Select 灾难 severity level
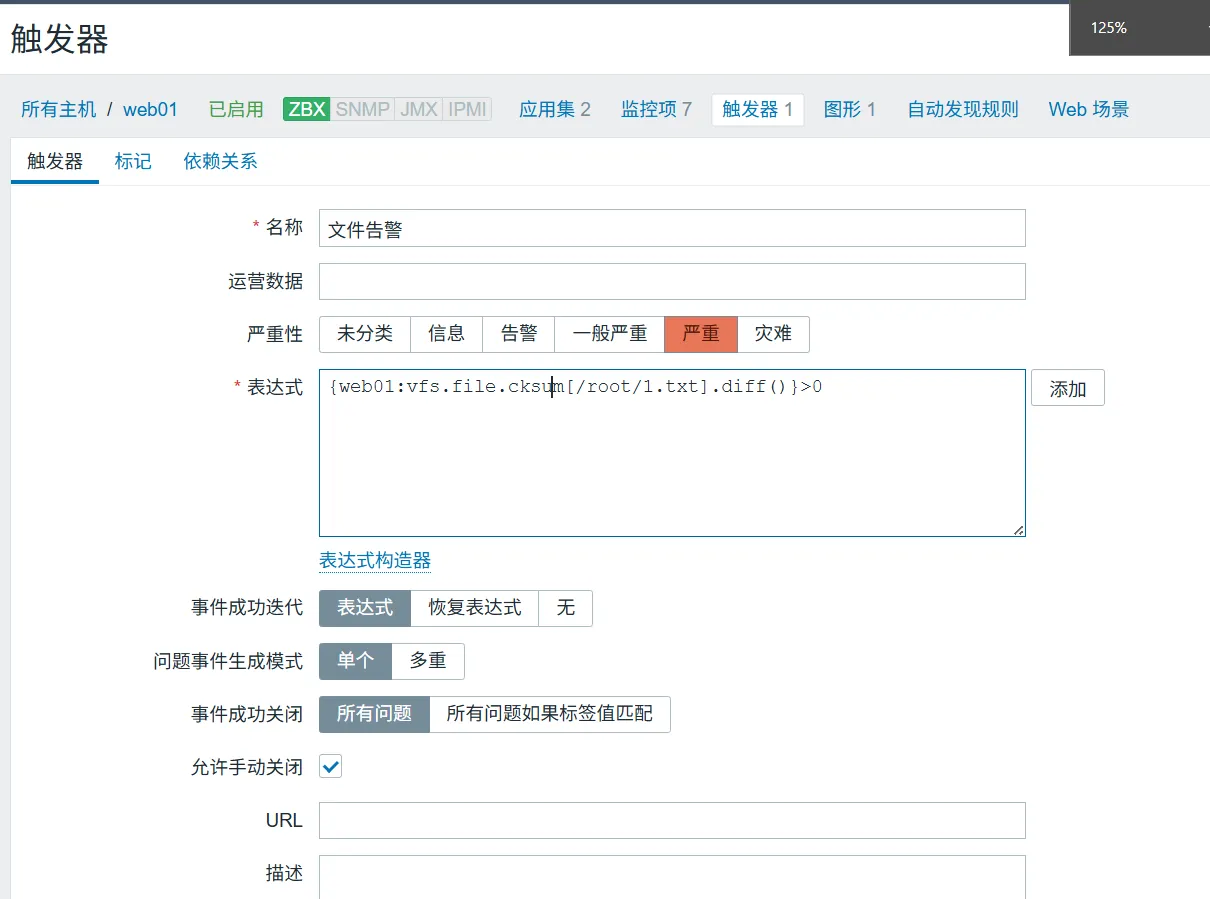 pos(773,334)
